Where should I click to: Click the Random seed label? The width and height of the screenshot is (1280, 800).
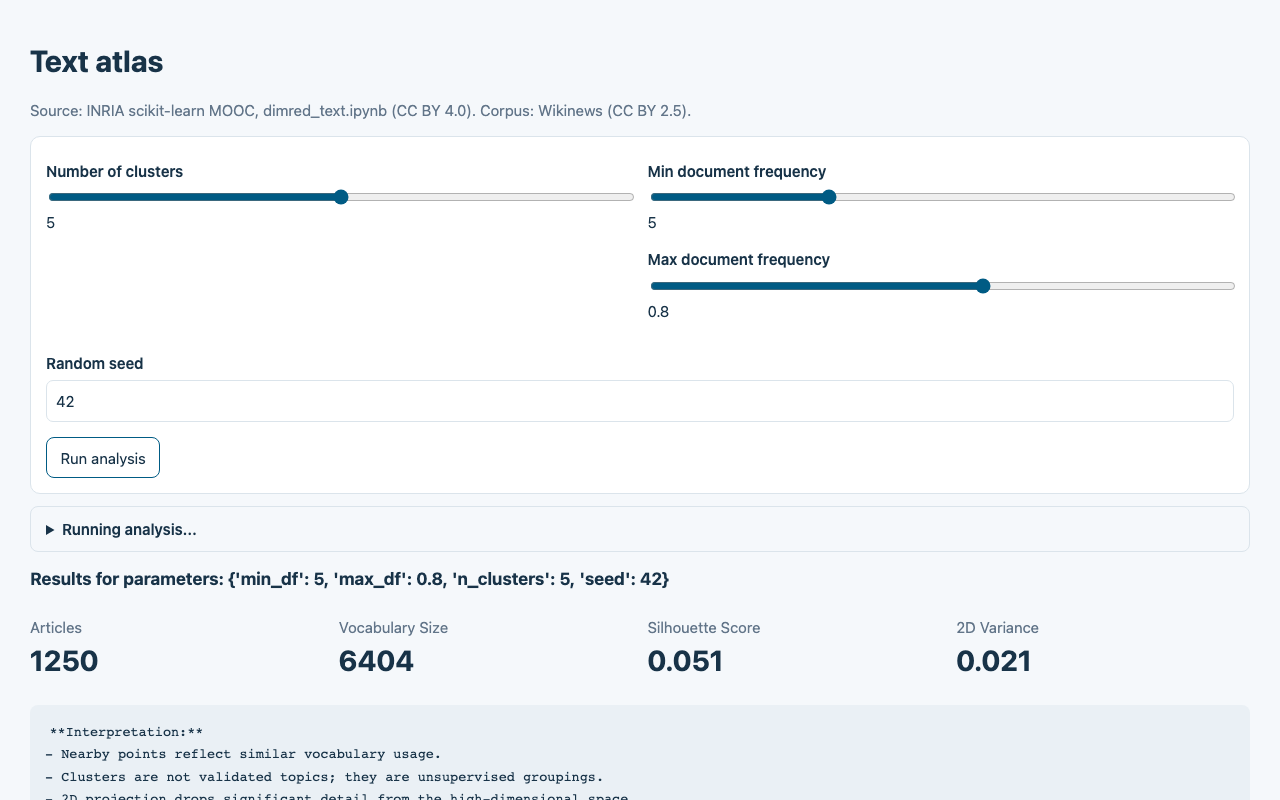(x=95, y=363)
